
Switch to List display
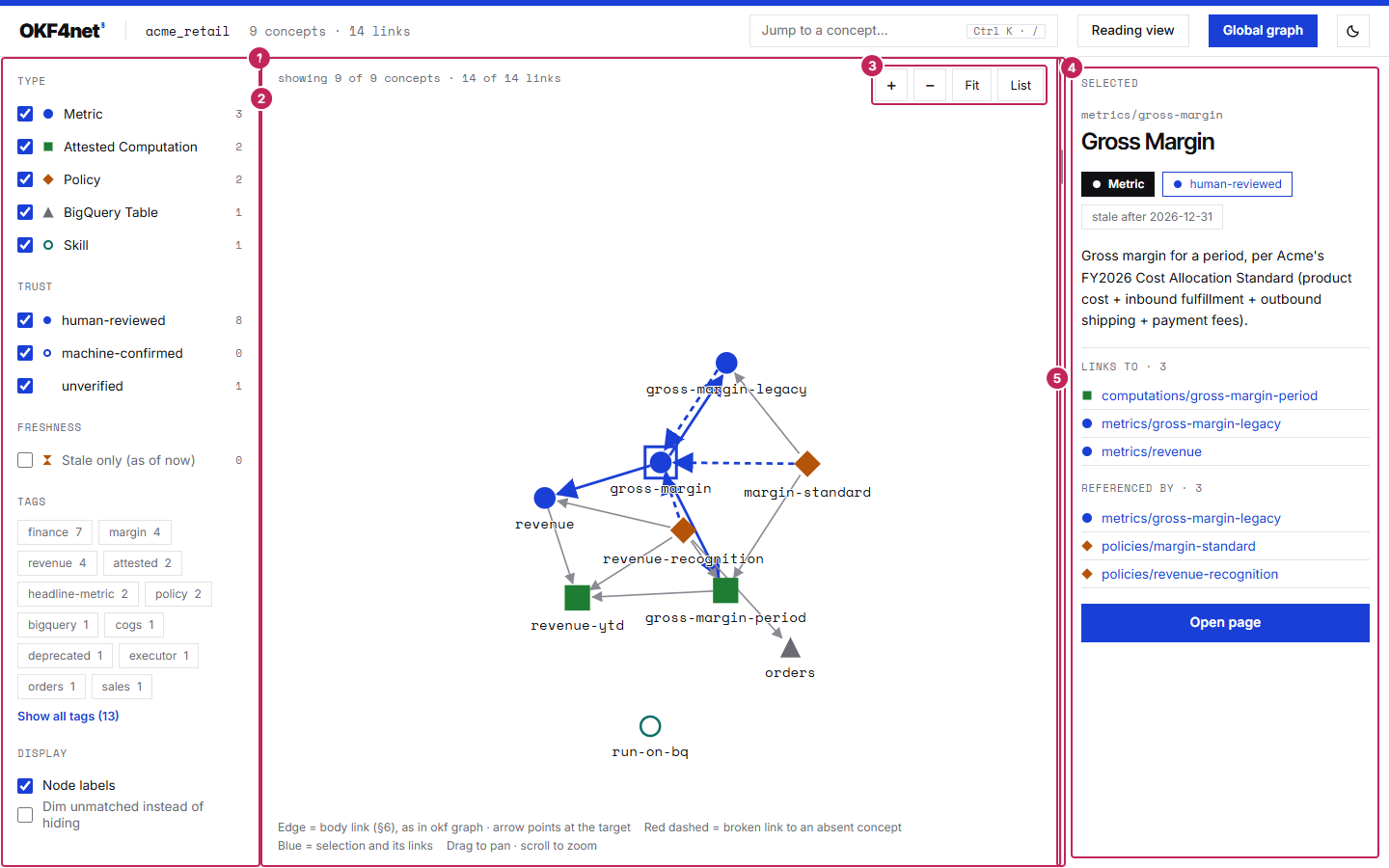pyautogui.click(x=1021, y=86)
